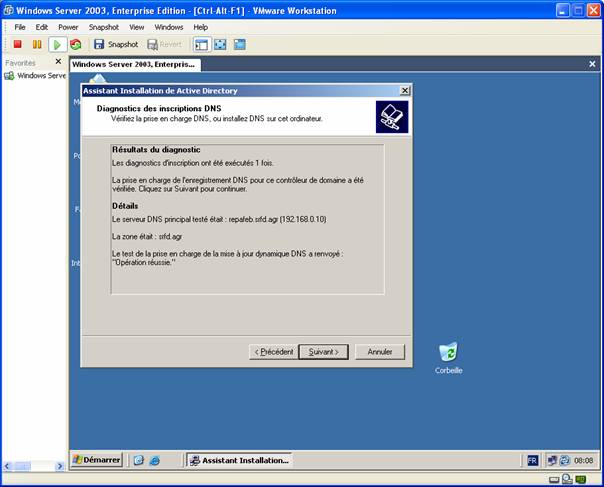Click the green Power On play icon
This screenshot has height=487, width=604.
point(57,45)
